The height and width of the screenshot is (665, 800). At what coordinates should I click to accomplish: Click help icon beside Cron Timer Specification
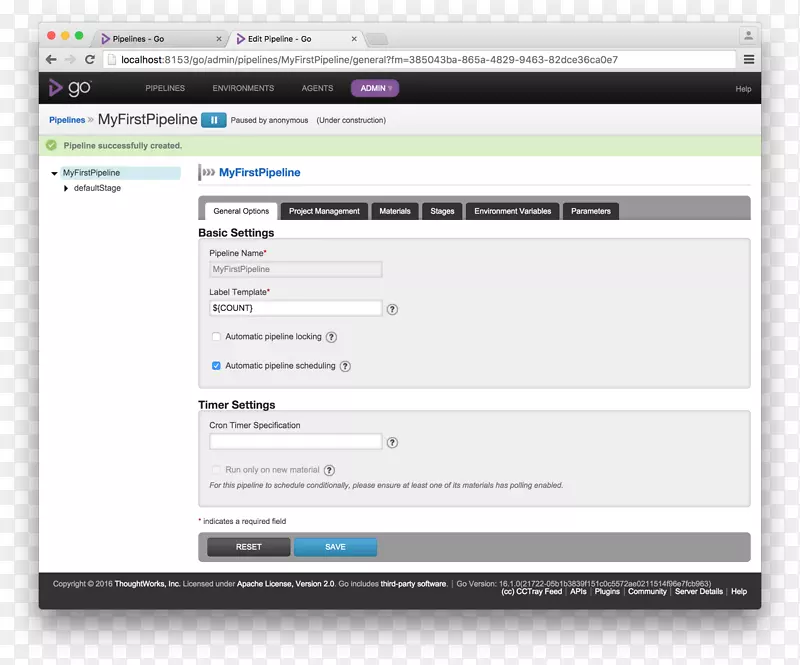point(392,443)
